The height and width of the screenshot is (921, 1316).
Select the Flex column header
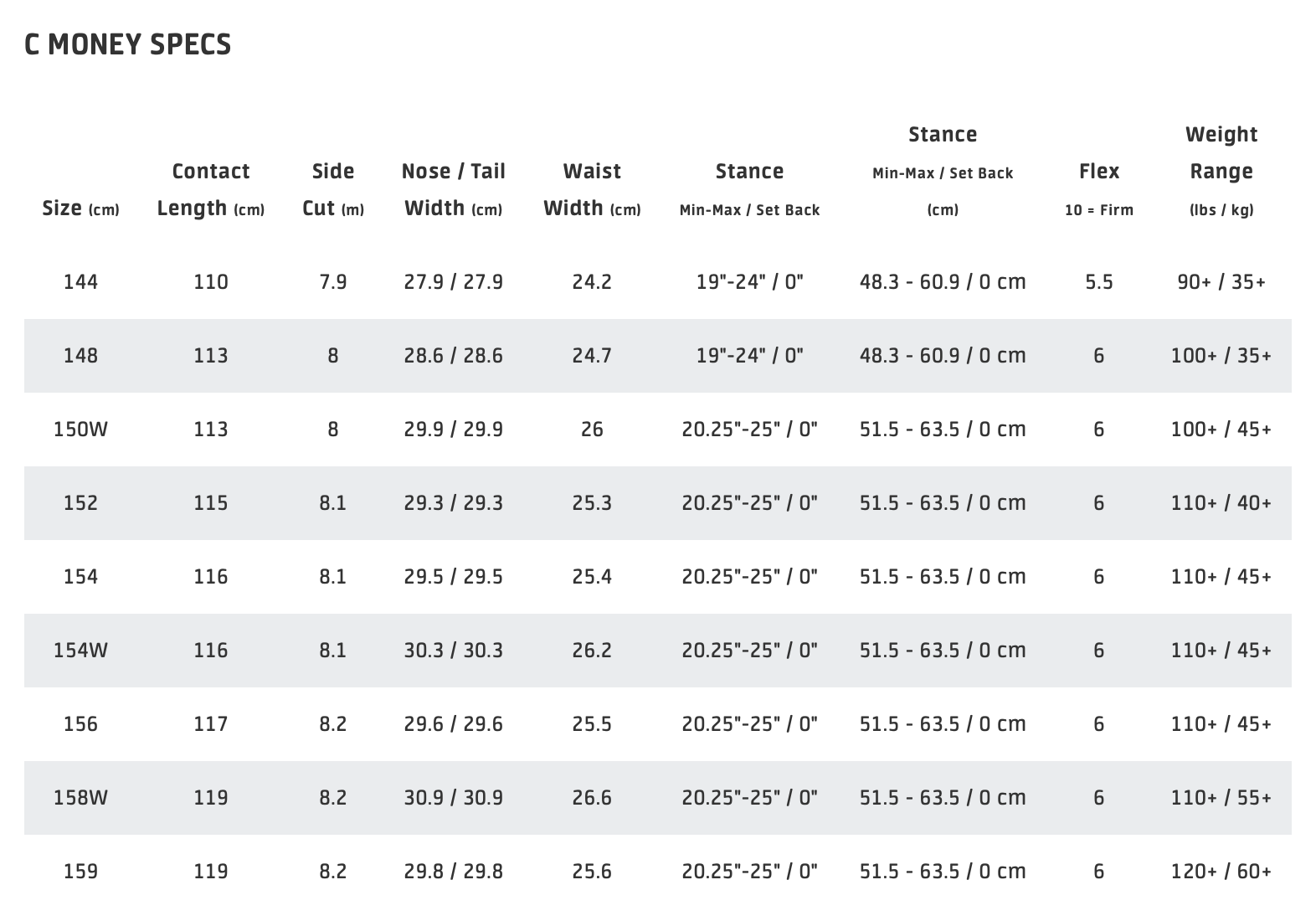(x=1098, y=172)
